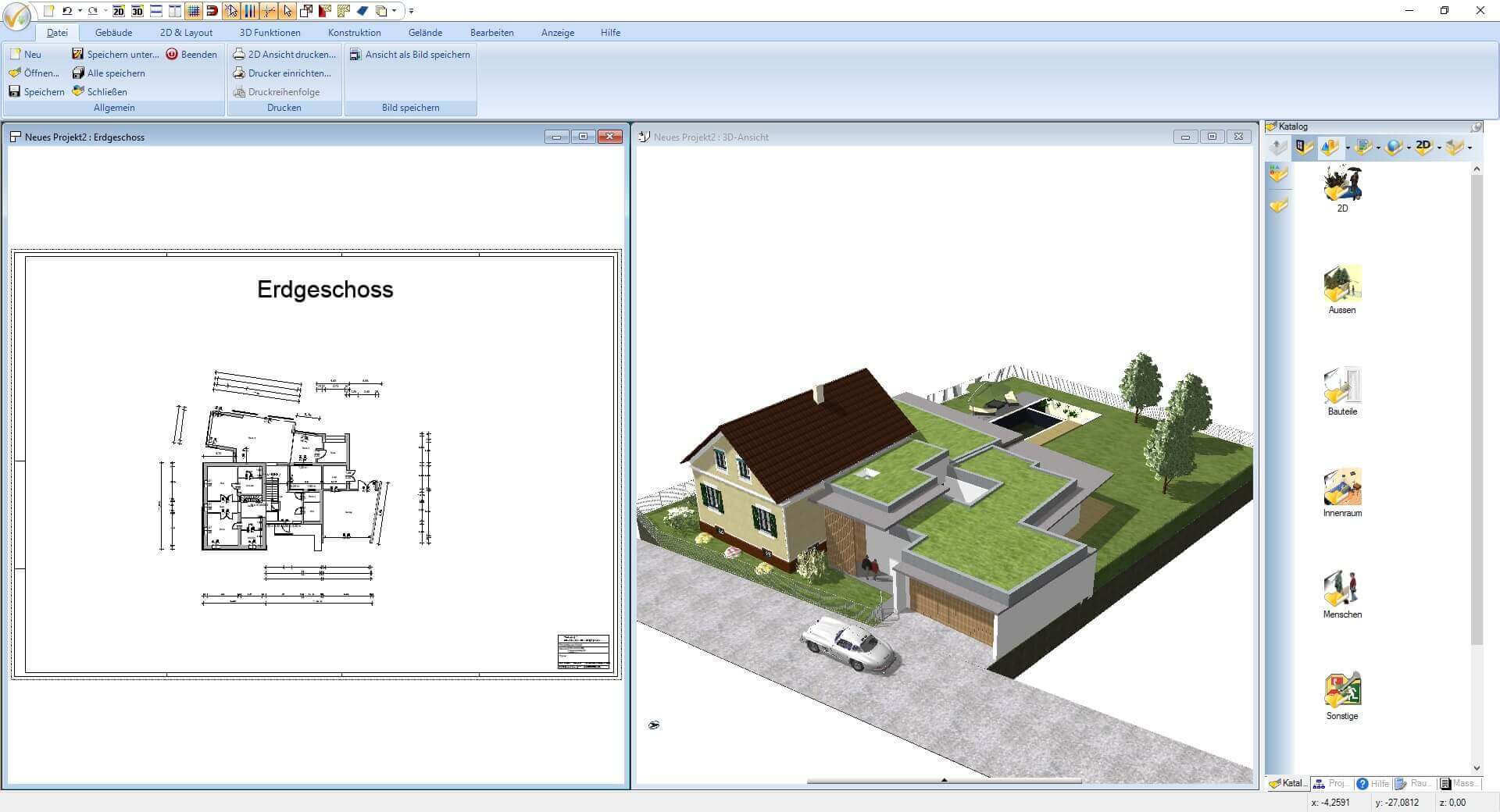Switch to the Hilfe panel tab

pyautogui.click(x=1373, y=783)
